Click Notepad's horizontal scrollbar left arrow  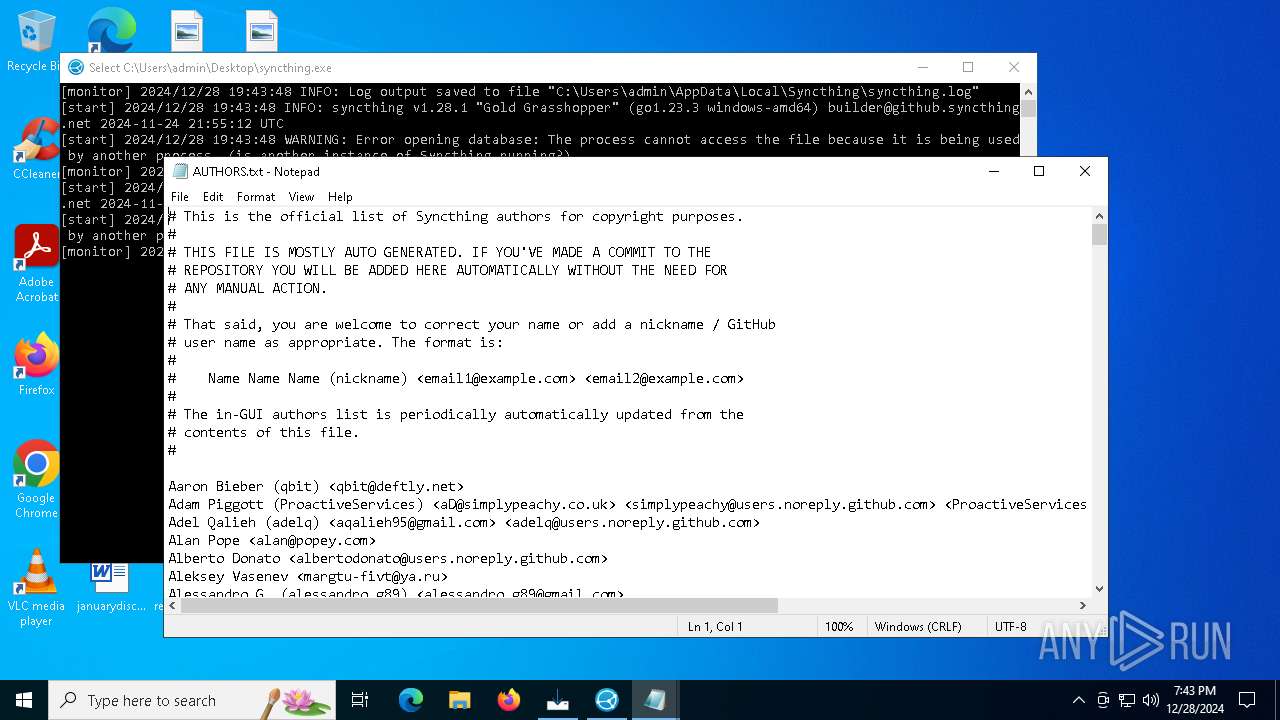pyautogui.click(x=172, y=605)
